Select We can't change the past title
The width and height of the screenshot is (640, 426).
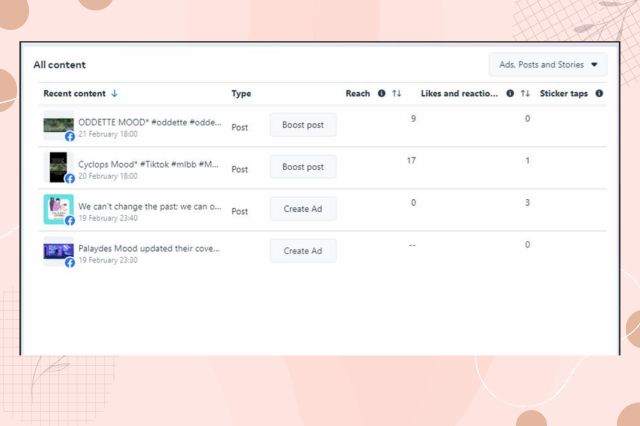point(149,206)
